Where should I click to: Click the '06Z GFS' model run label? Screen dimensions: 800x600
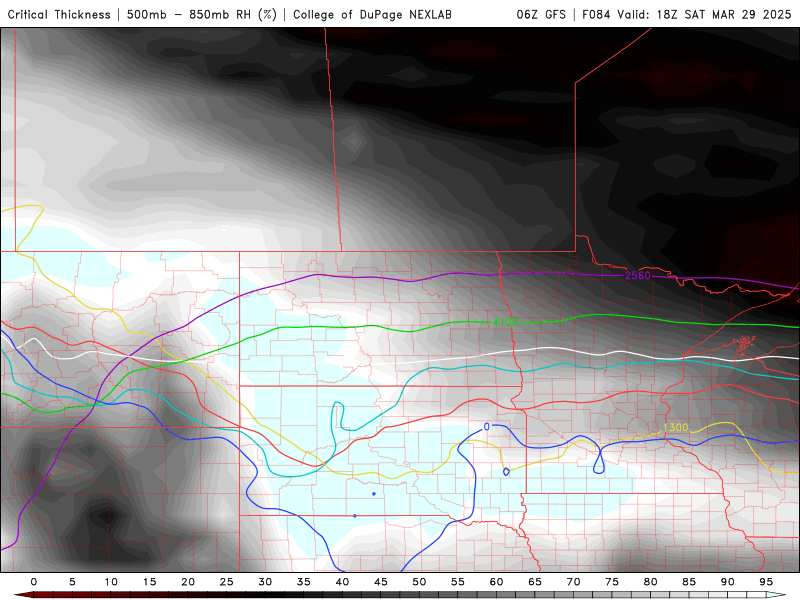click(x=541, y=14)
